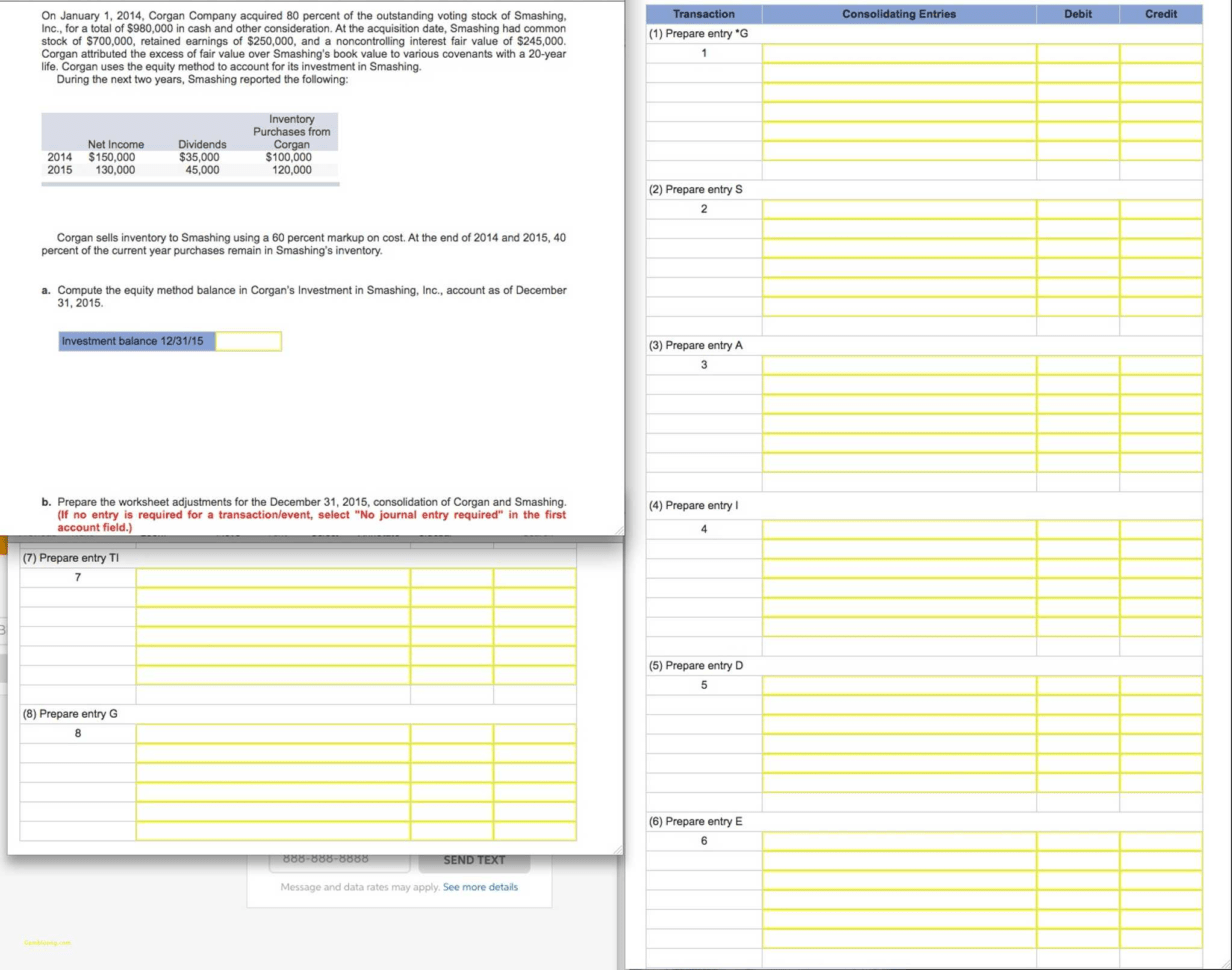Click the Transaction column header
This screenshot has width=1232, height=970.
pyautogui.click(x=704, y=13)
